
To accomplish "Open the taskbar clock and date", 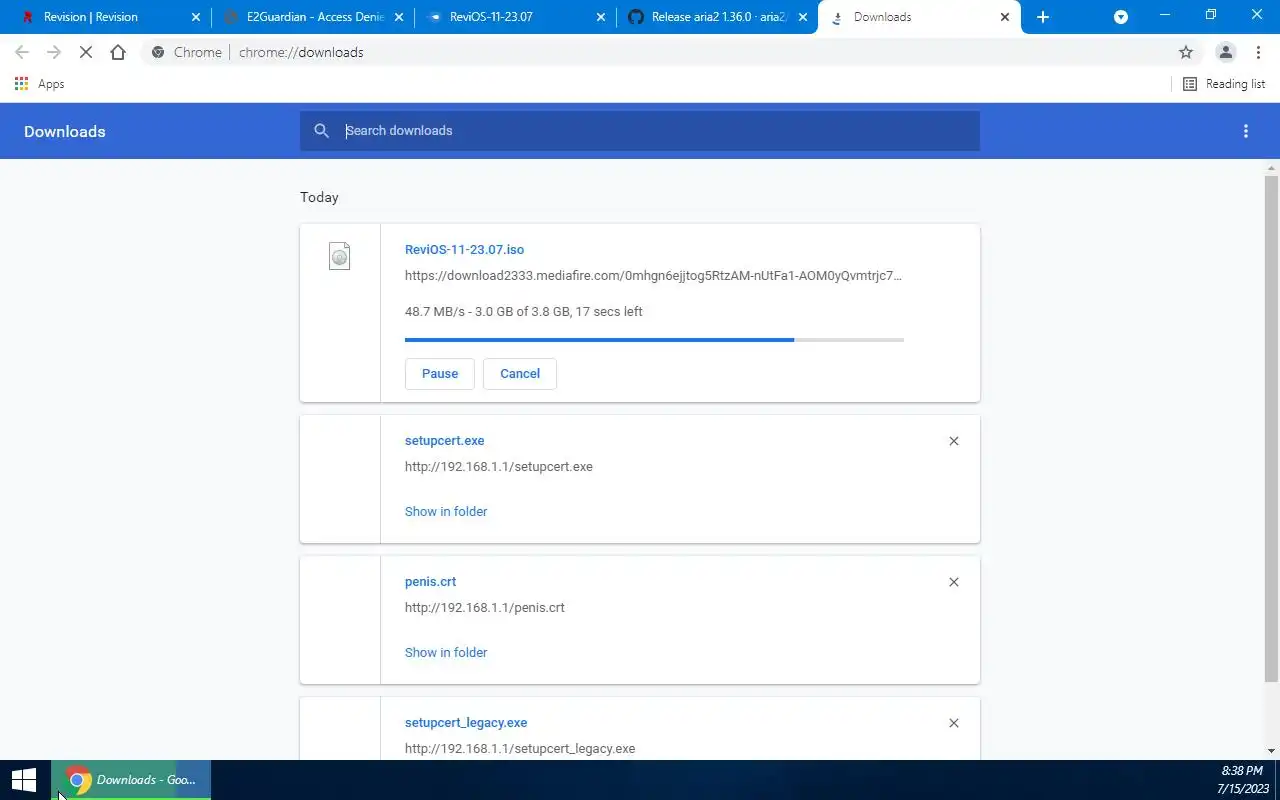I will (1242, 780).
